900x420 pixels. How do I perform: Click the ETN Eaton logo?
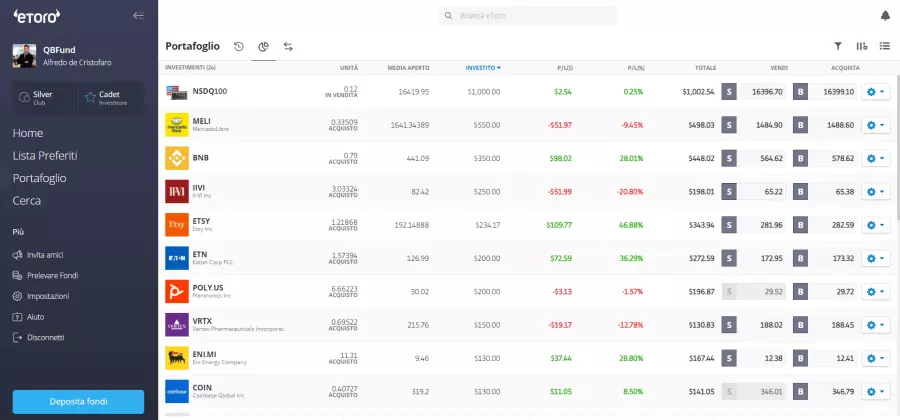(177, 258)
